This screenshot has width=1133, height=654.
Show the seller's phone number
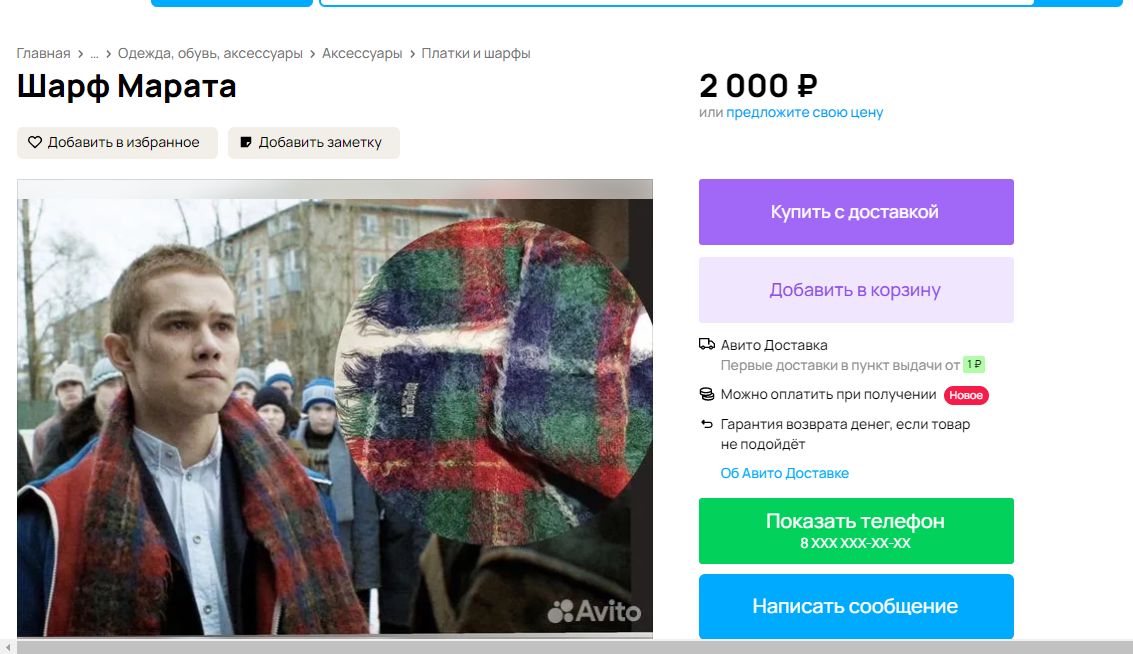pyautogui.click(x=856, y=531)
